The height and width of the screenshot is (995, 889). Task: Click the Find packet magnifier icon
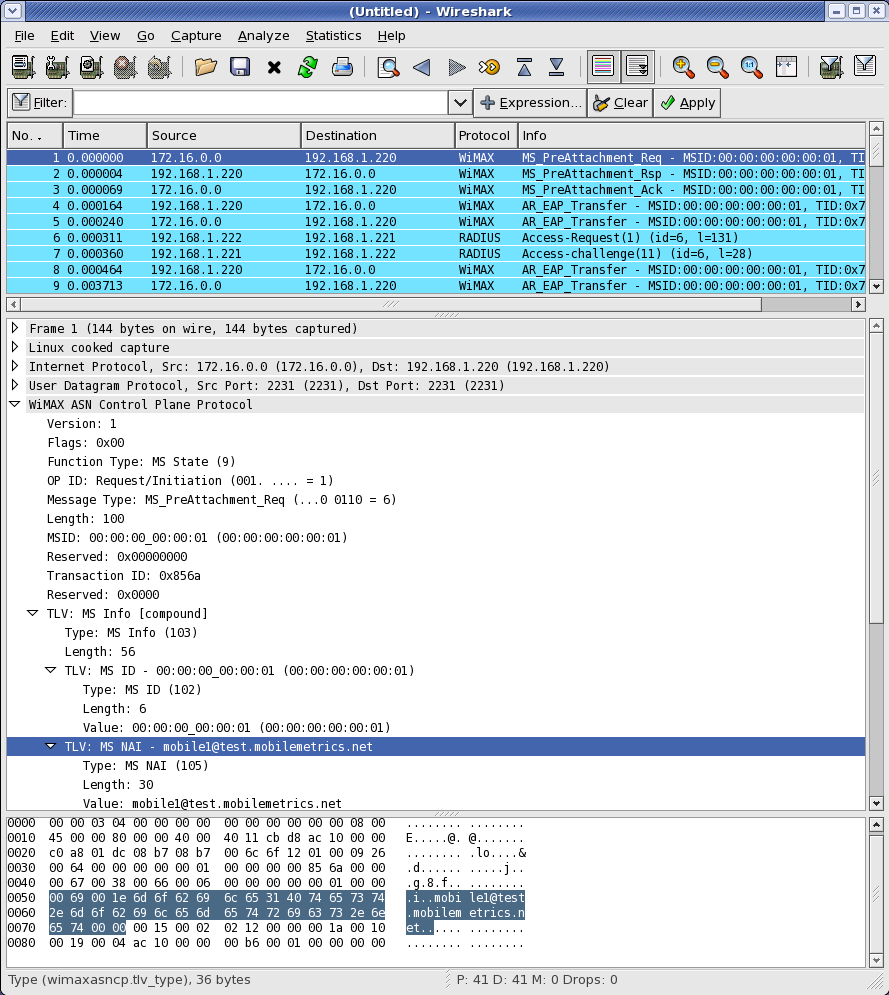click(x=388, y=67)
